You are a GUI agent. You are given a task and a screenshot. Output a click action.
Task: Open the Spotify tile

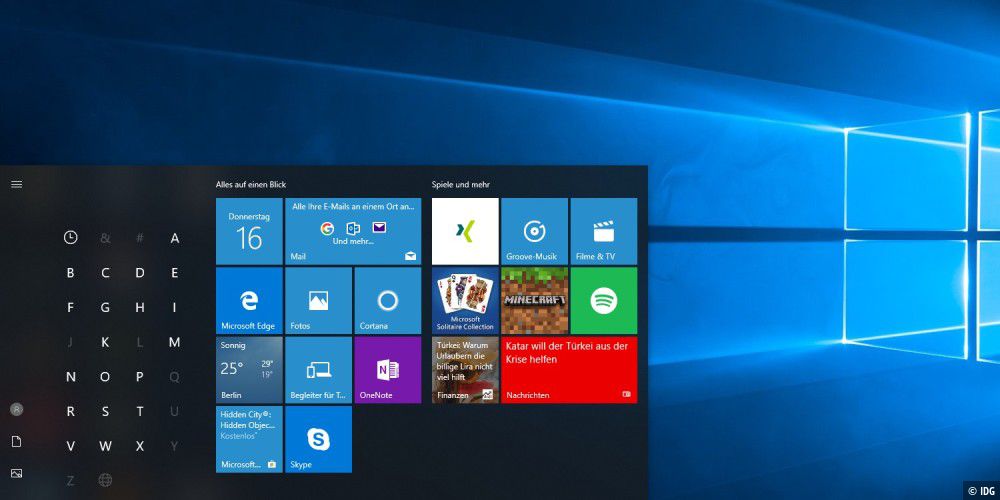point(603,300)
